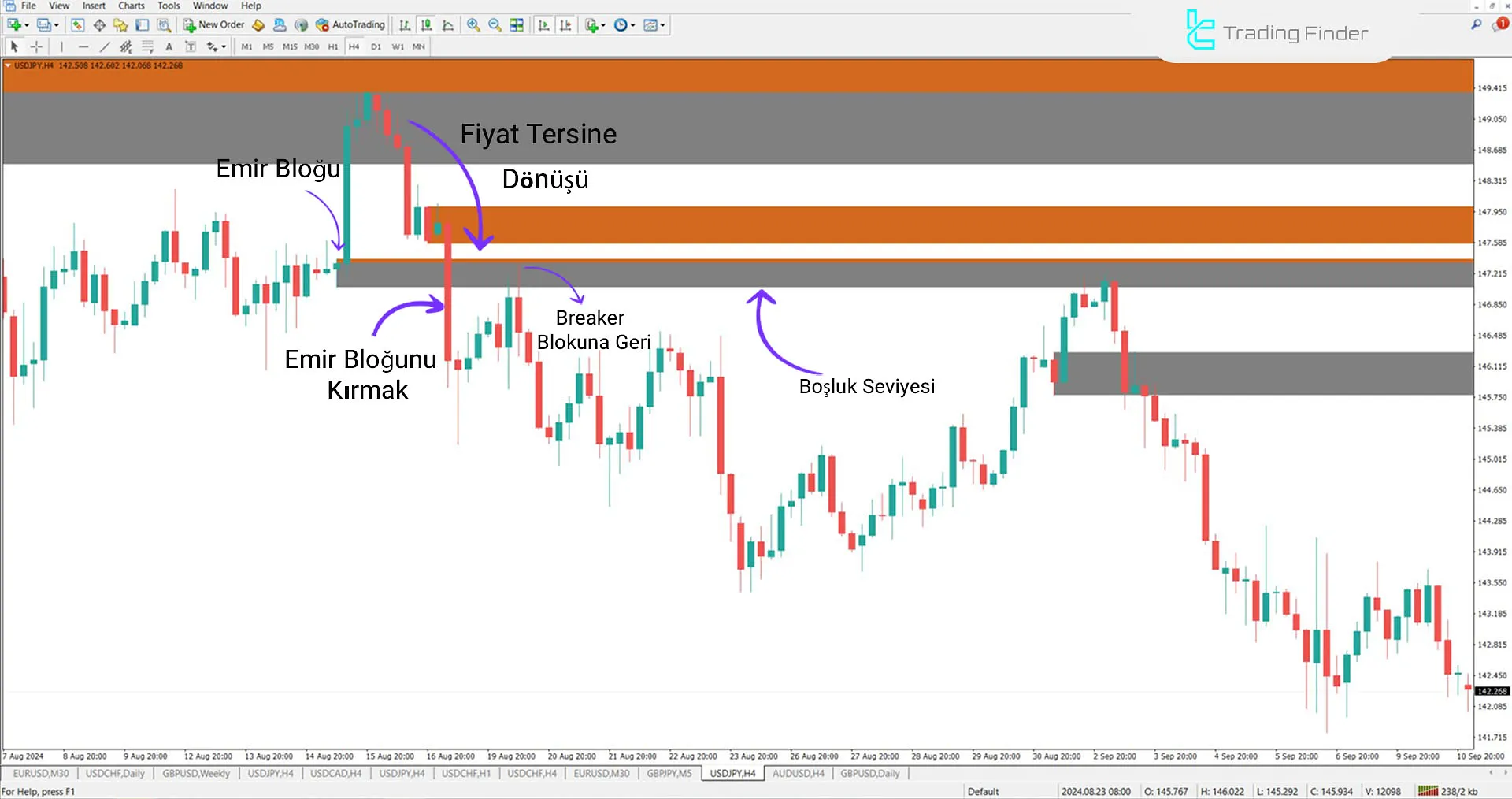
Task: Select the equidistant channel tool
Action: coord(126,46)
